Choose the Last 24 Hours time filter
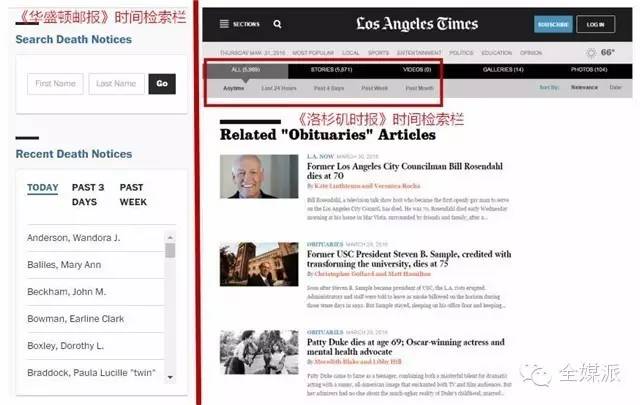The width and height of the screenshot is (640, 405). 279,88
